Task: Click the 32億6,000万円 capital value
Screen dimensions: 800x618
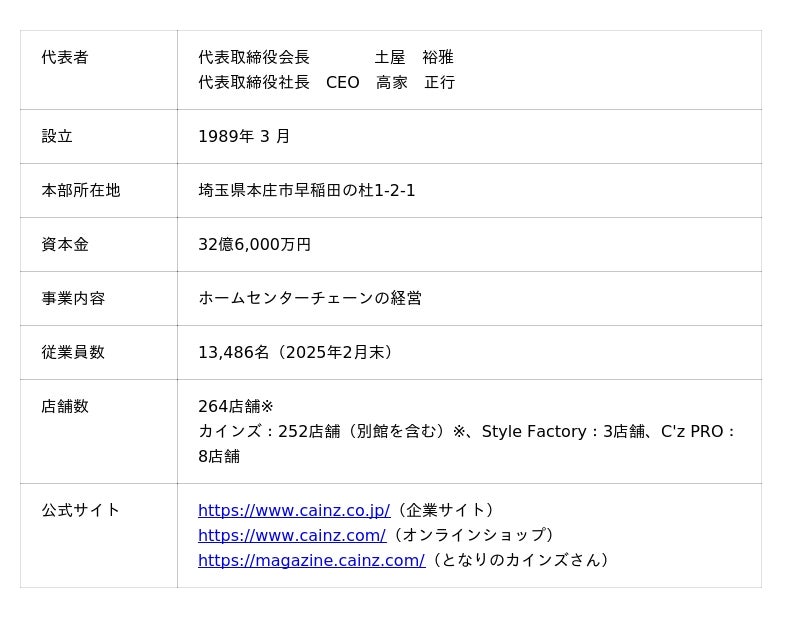Action: click(x=254, y=245)
